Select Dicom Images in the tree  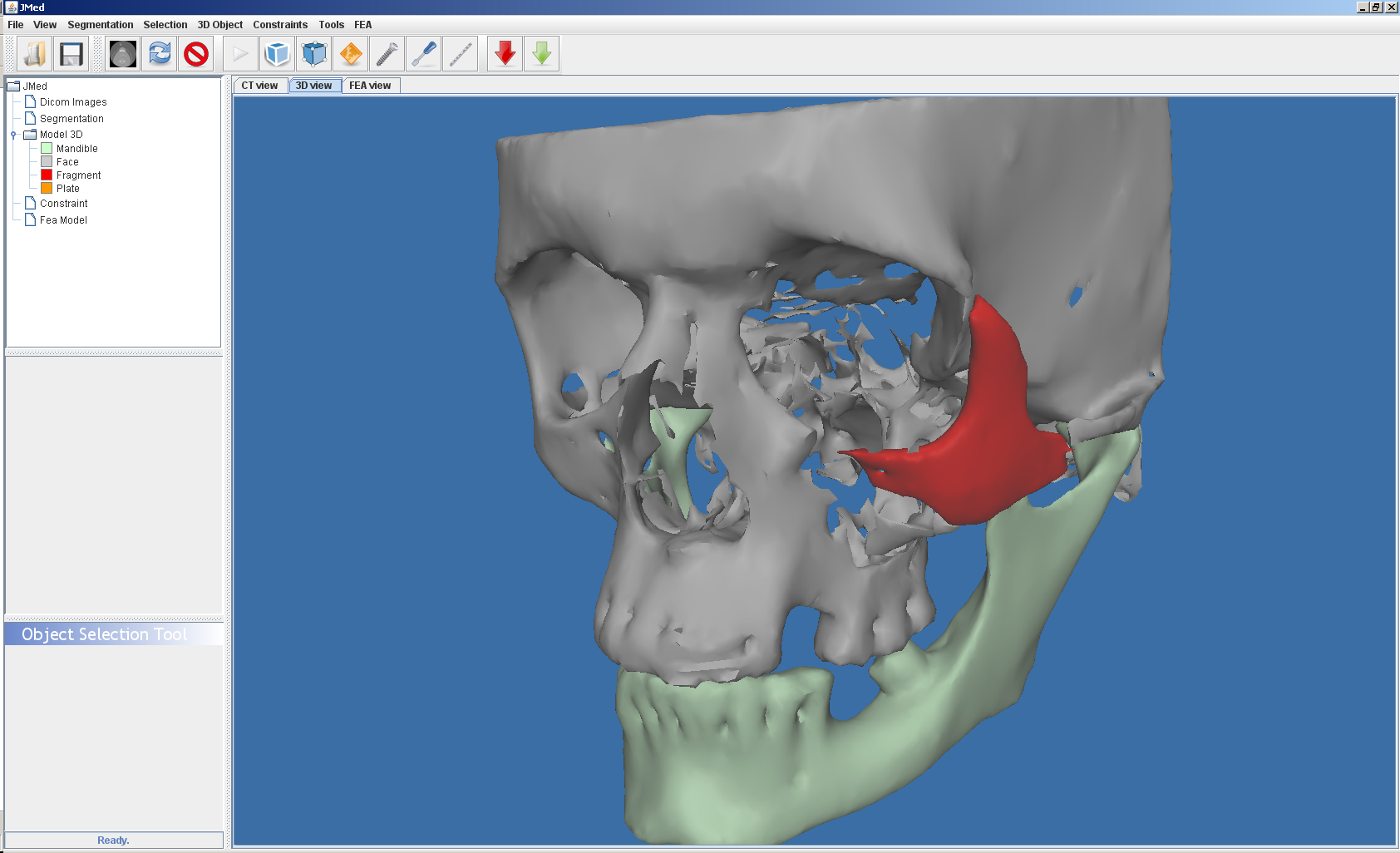point(73,102)
